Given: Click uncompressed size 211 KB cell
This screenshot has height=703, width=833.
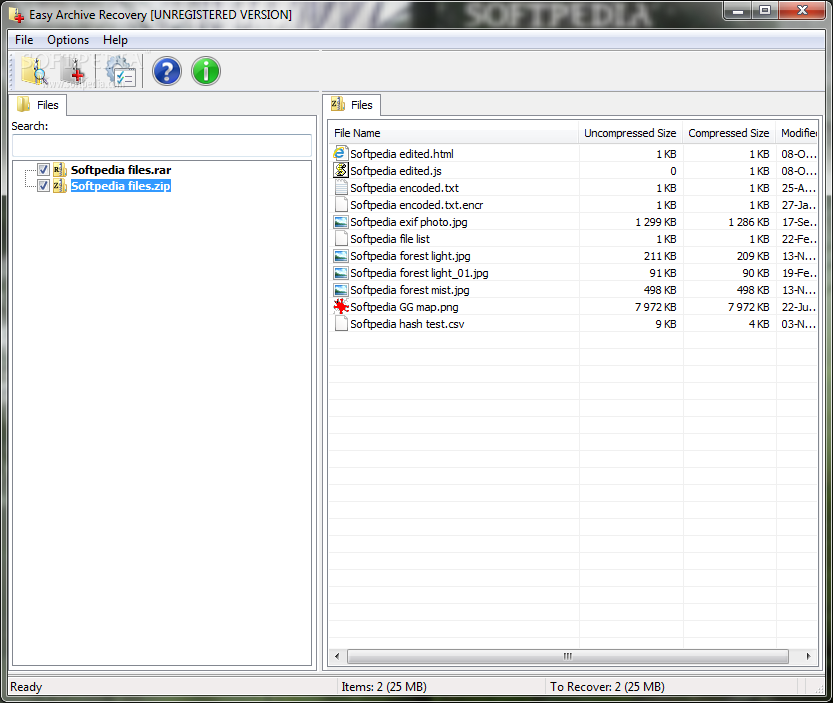Looking at the screenshot, I should tap(660, 256).
